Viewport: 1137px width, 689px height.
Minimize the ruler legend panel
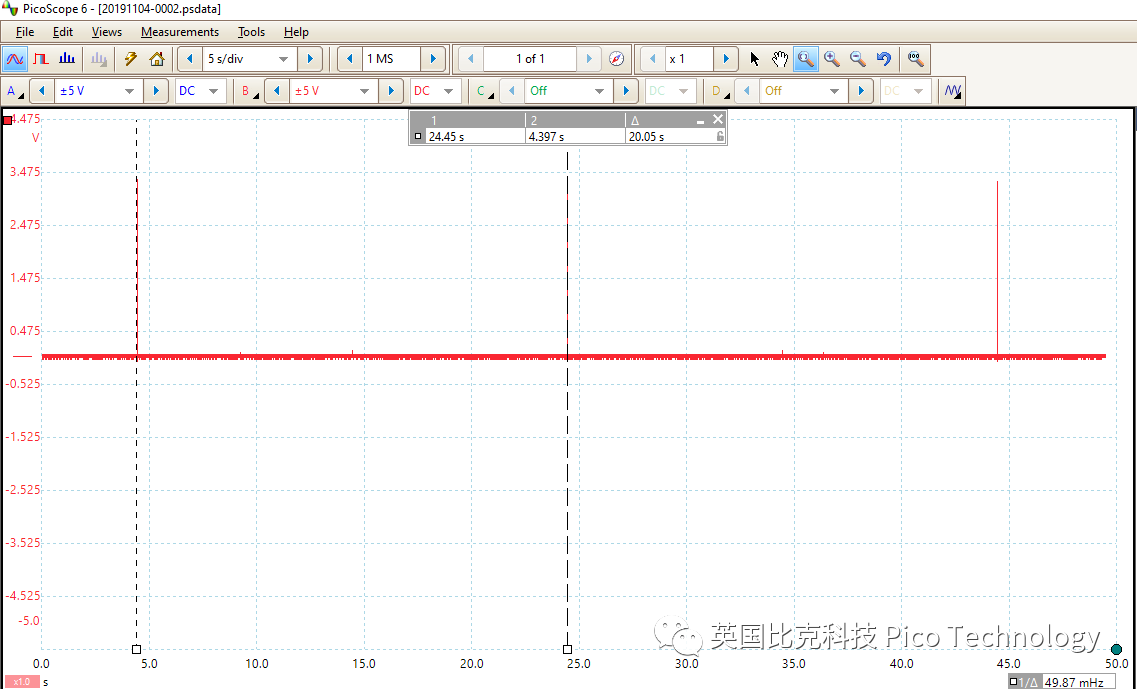pyautogui.click(x=701, y=119)
